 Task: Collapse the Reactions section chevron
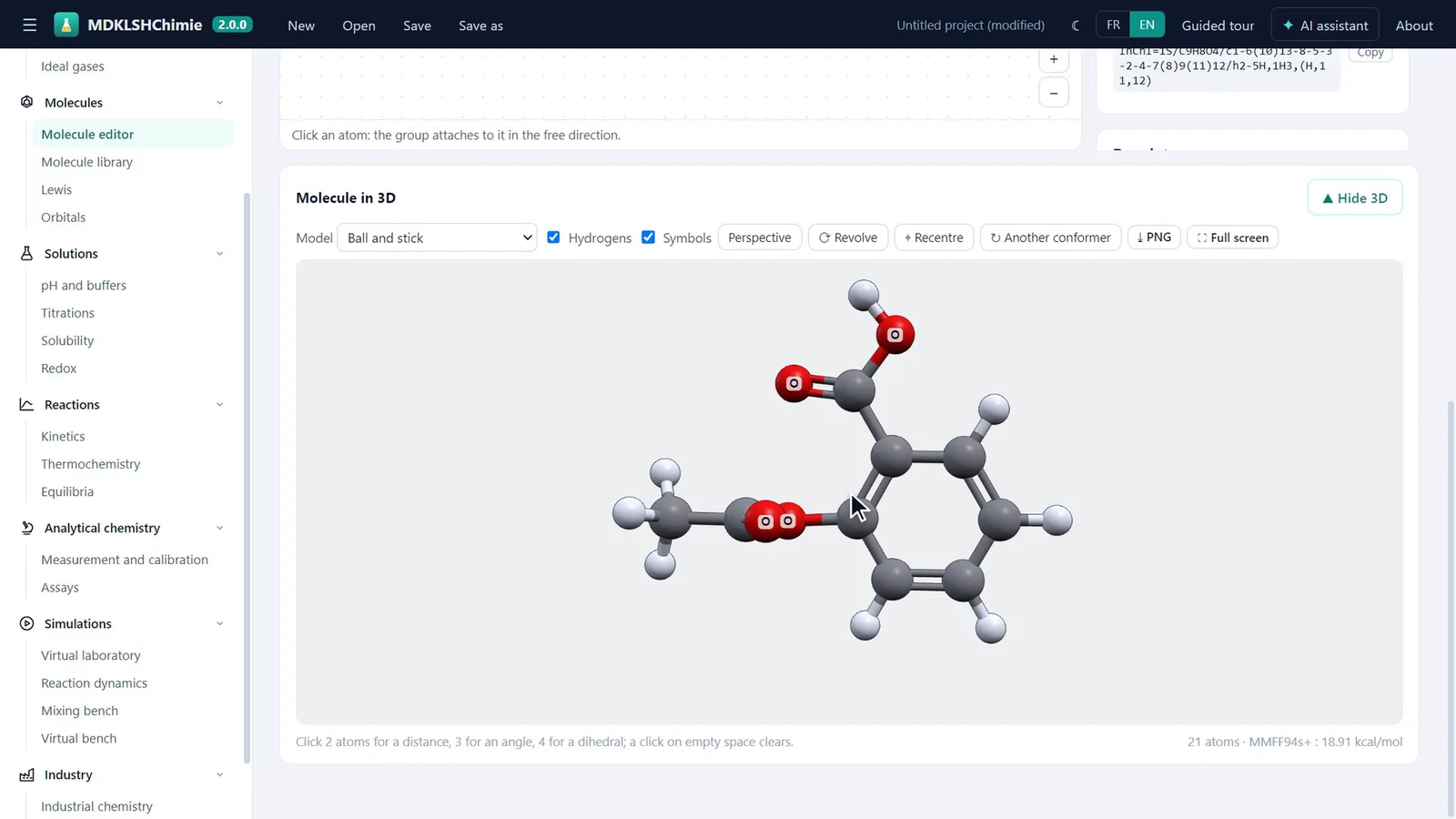219,405
